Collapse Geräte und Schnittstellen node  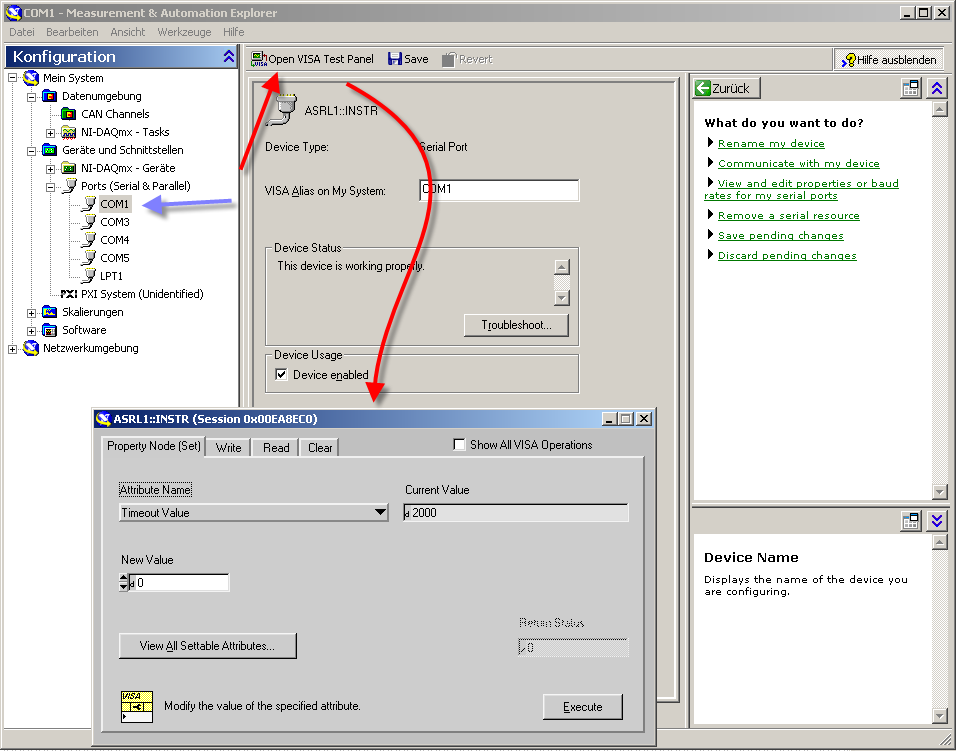point(32,151)
